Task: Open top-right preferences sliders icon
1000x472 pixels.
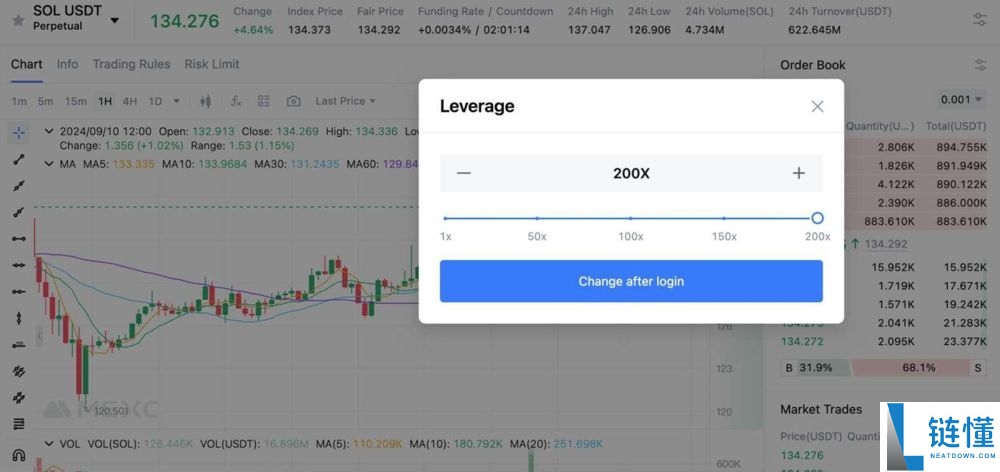Action: click(980, 20)
